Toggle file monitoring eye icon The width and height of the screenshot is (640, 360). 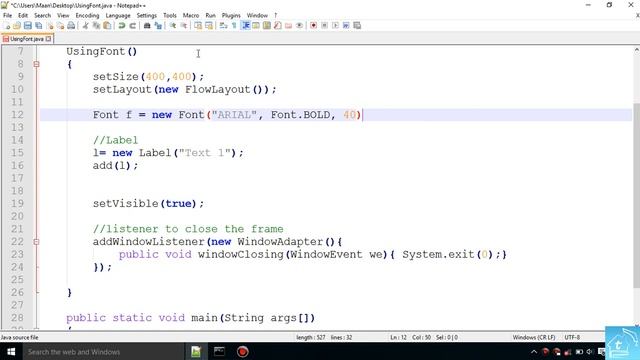point(299,25)
